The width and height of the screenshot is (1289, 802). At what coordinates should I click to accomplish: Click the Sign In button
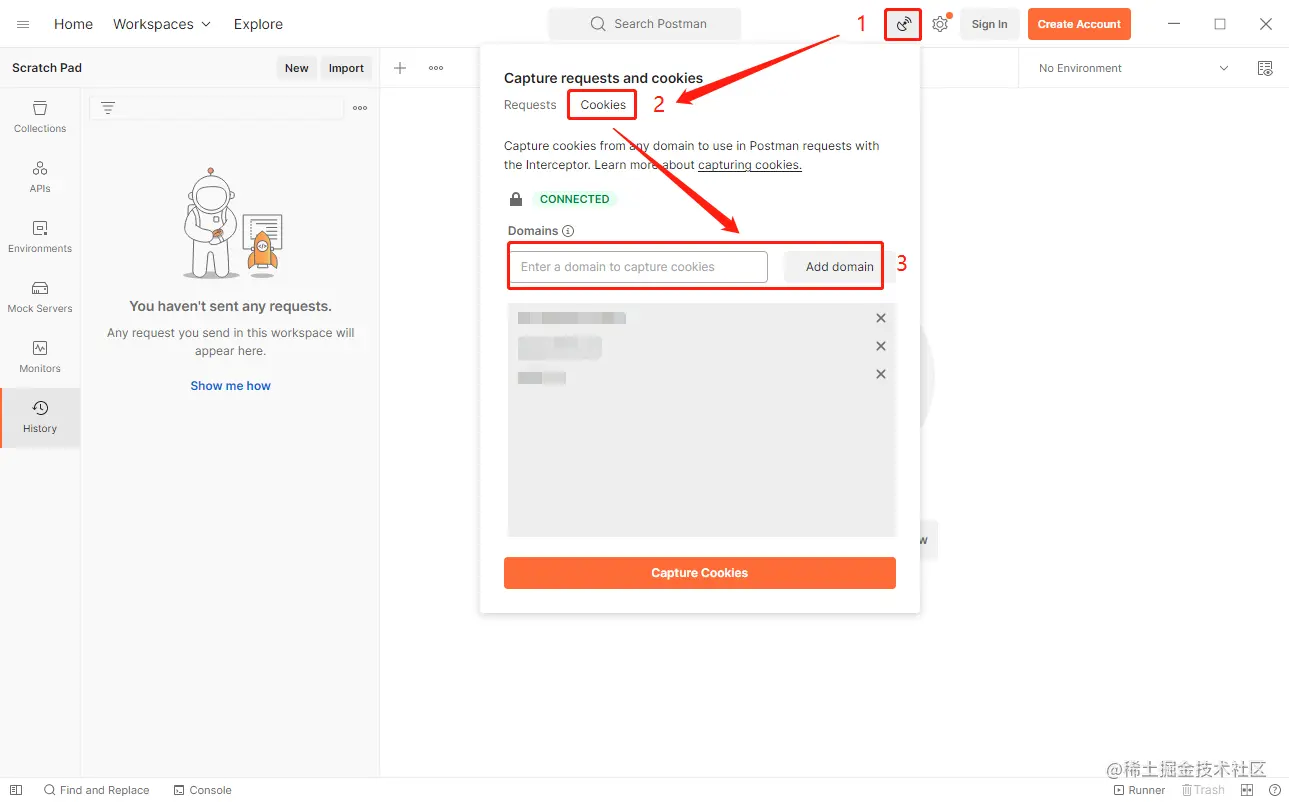(x=989, y=24)
